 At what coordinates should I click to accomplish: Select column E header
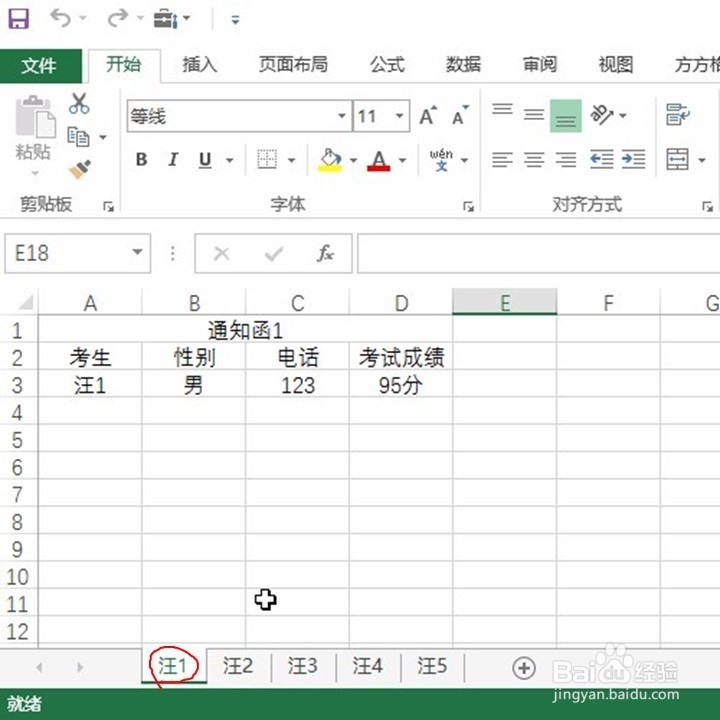[505, 302]
